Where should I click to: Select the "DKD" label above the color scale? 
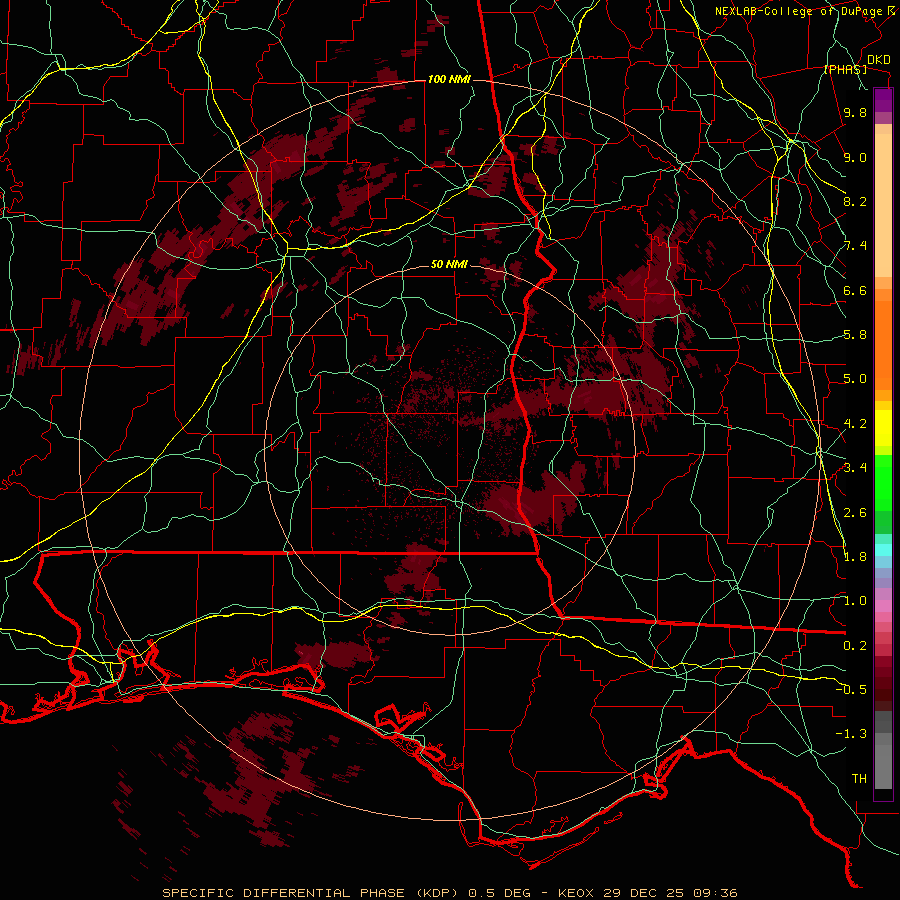click(879, 60)
